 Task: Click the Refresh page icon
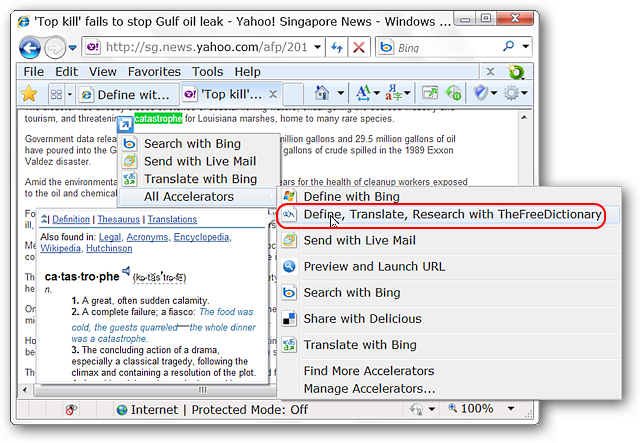click(x=337, y=47)
